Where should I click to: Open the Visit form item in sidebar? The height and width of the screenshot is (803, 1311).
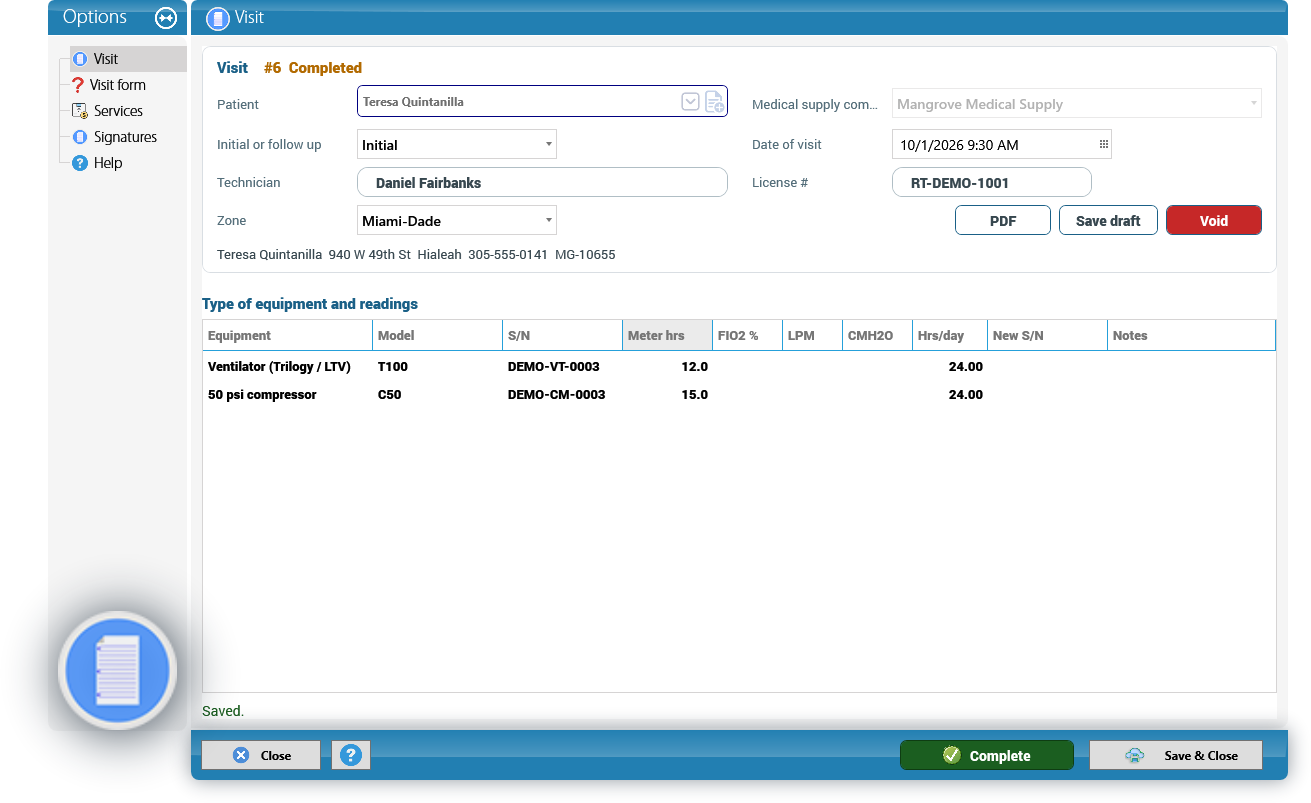coord(118,85)
